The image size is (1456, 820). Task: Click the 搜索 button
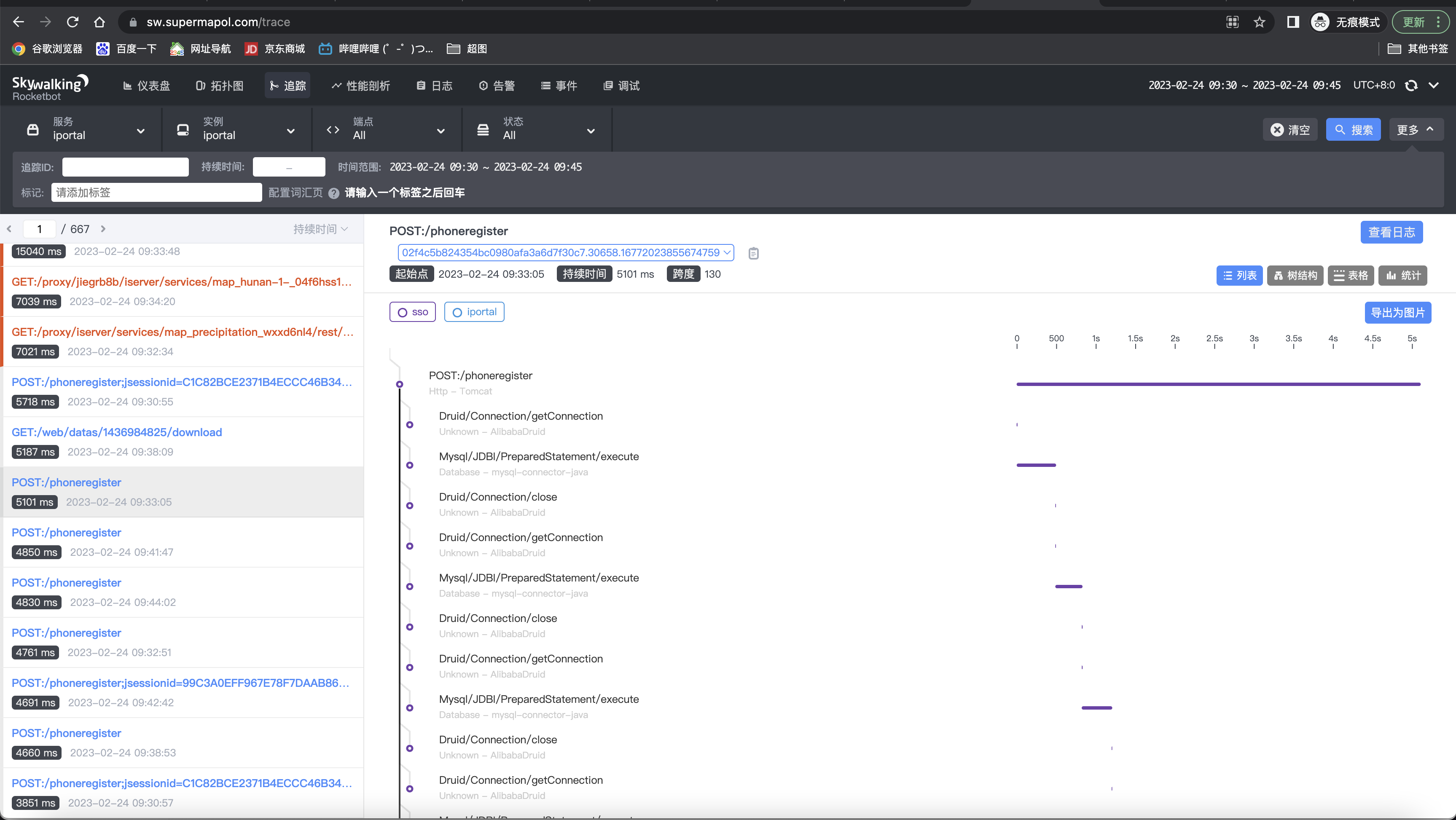coord(1353,129)
